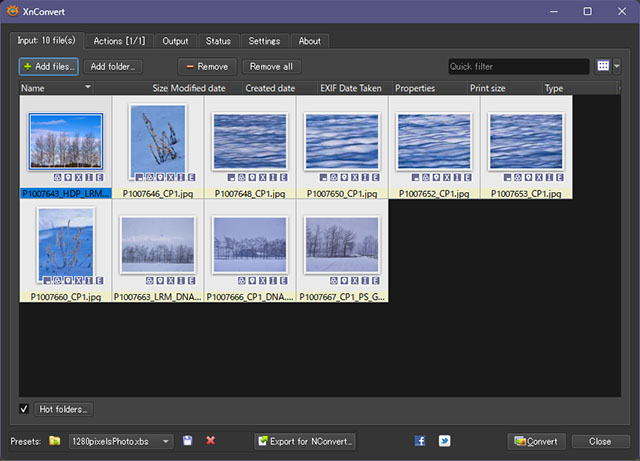Click the GPS pin badge on P1007643_HDP_LRM
Viewport: 640px width, 461px height.
pos(68,177)
